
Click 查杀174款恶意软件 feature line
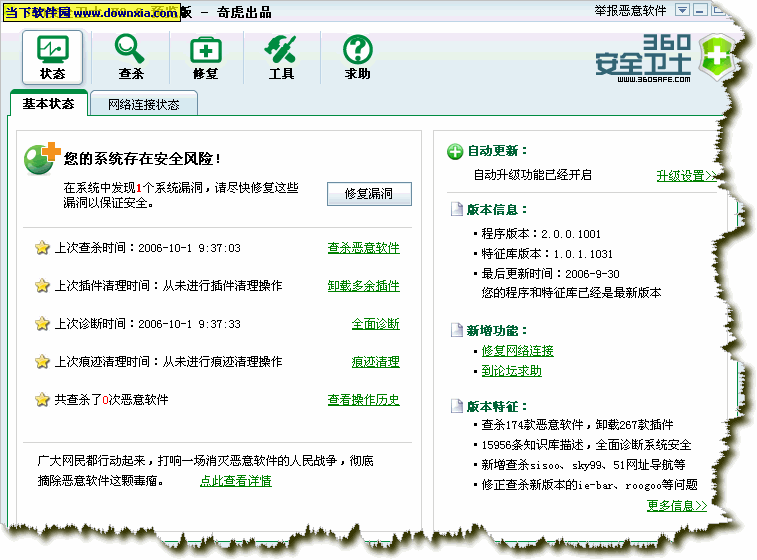coord(577,425)
